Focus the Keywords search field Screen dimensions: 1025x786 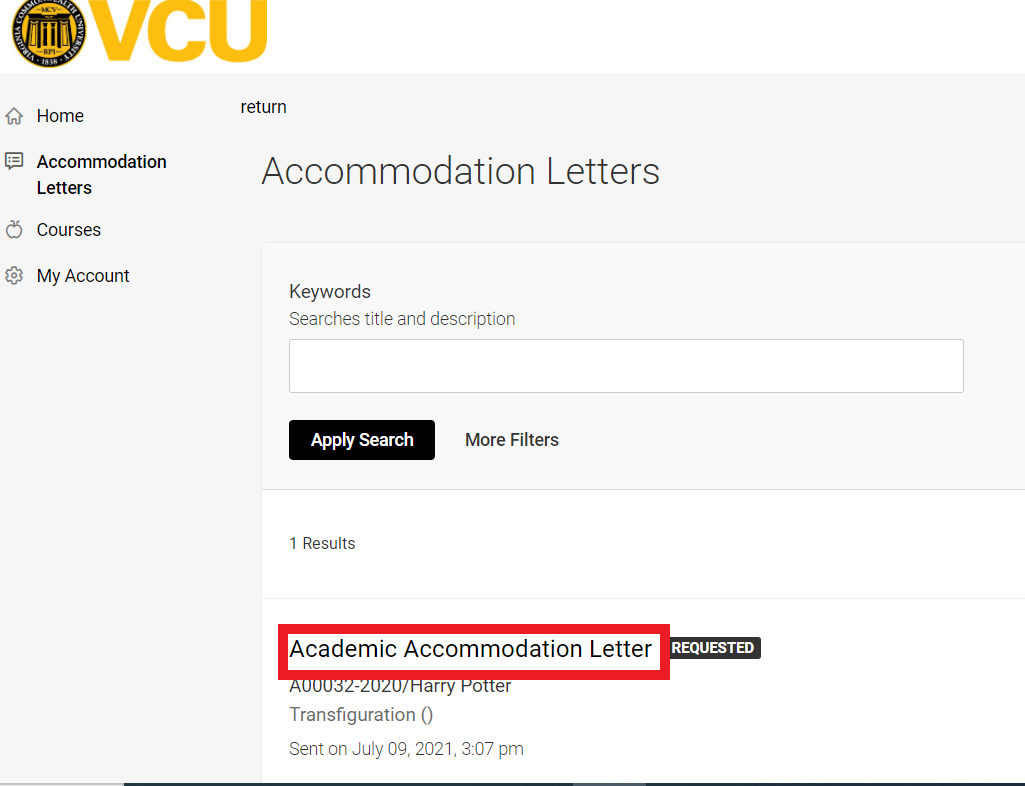click(x=626, y=366)
